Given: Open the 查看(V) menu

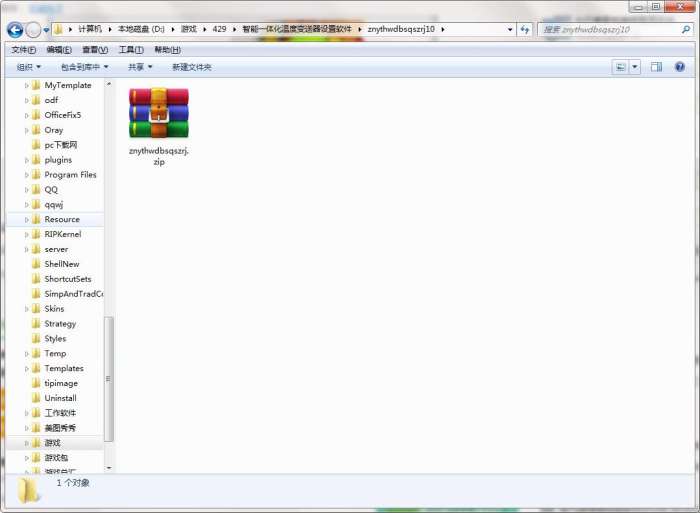Looking at the screenshot, I should point(95,50).
